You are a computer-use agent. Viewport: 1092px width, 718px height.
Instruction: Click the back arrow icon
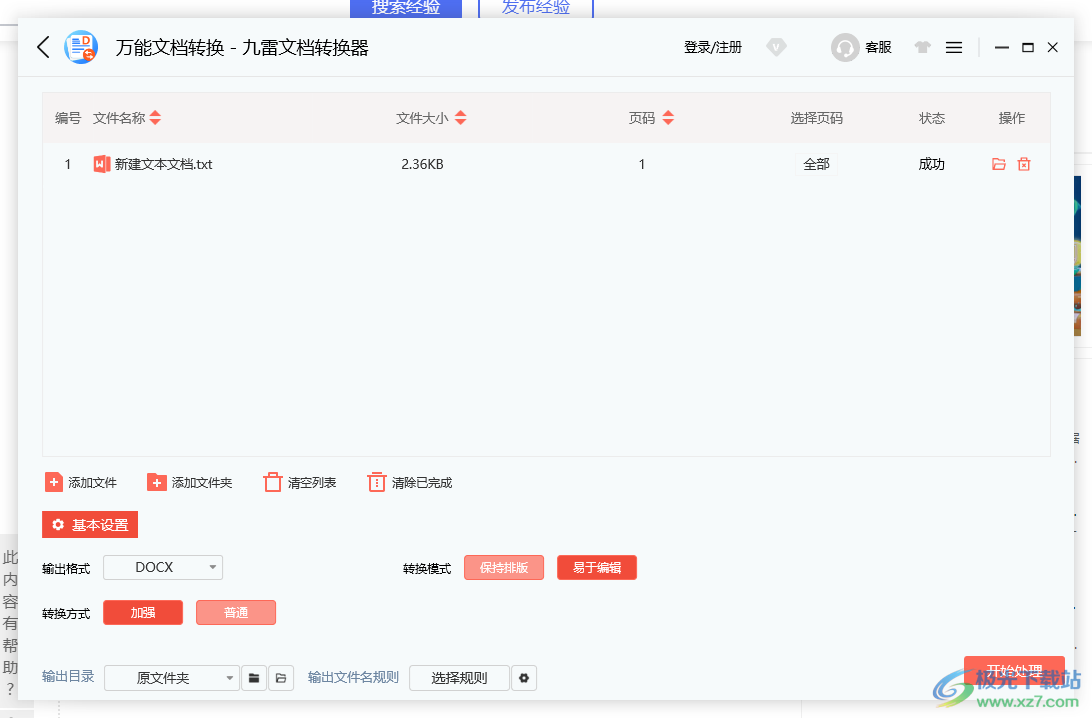click(43, 47)
